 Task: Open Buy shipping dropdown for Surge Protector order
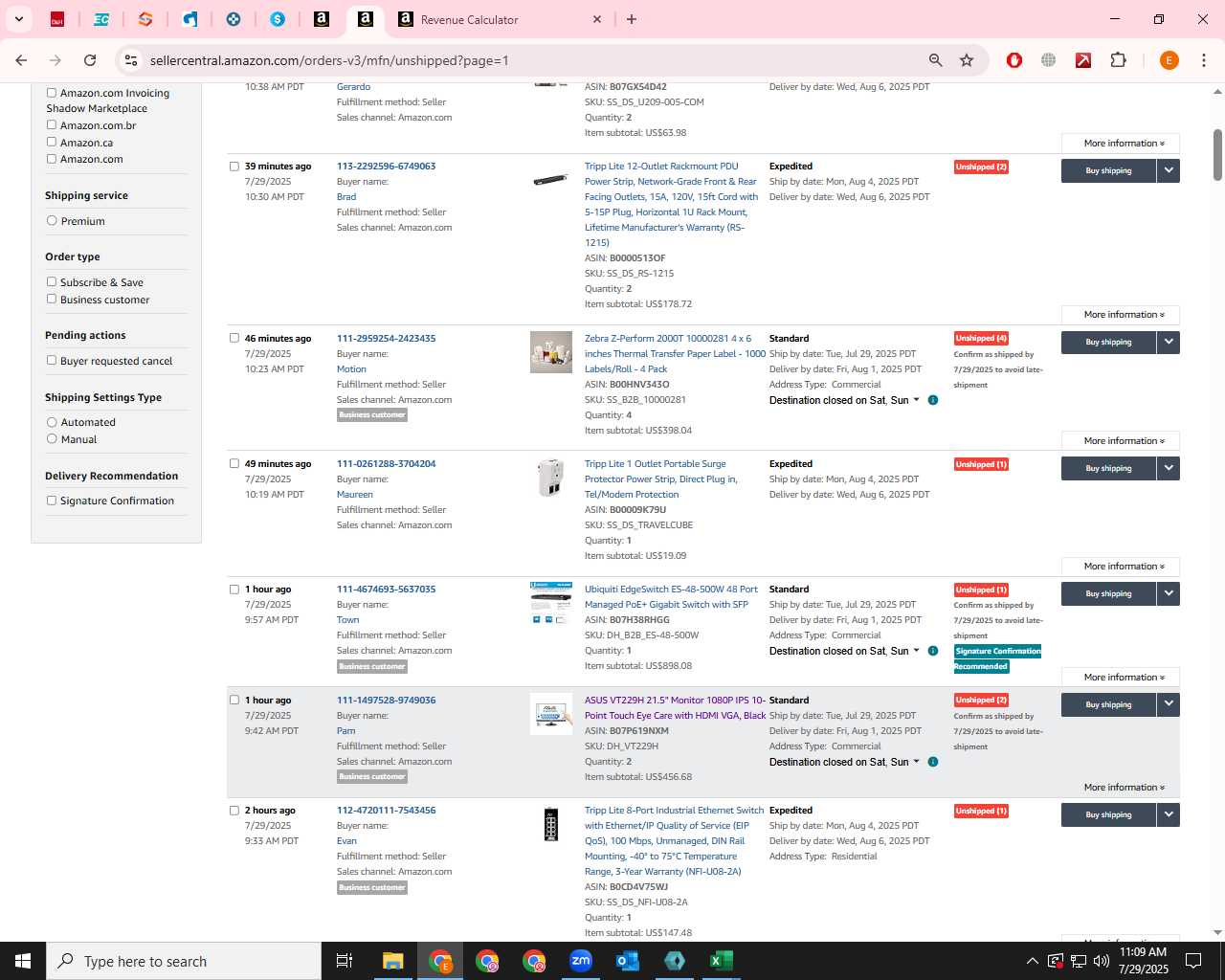pyautogui.click(x=1169, y=468)
